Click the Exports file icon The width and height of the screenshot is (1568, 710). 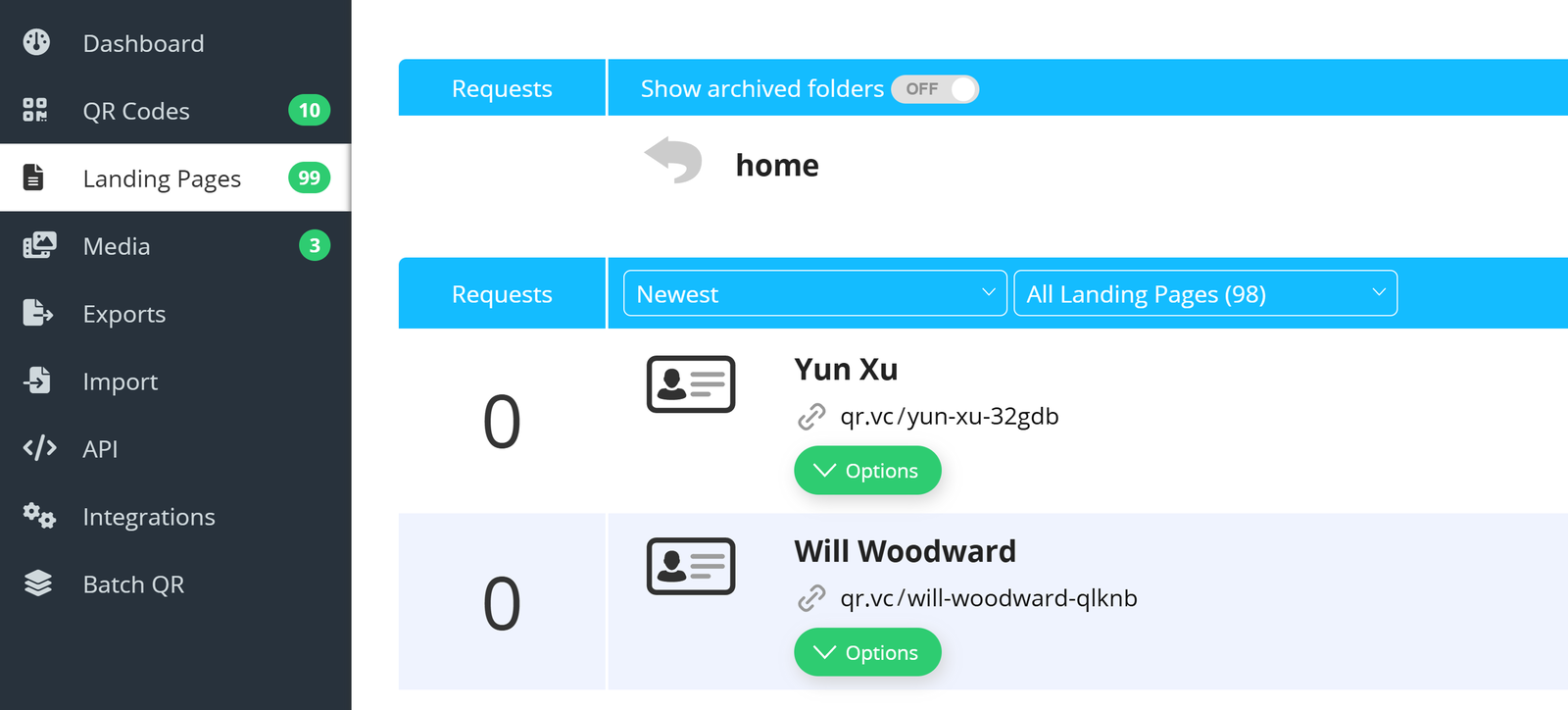coord(37,313)
